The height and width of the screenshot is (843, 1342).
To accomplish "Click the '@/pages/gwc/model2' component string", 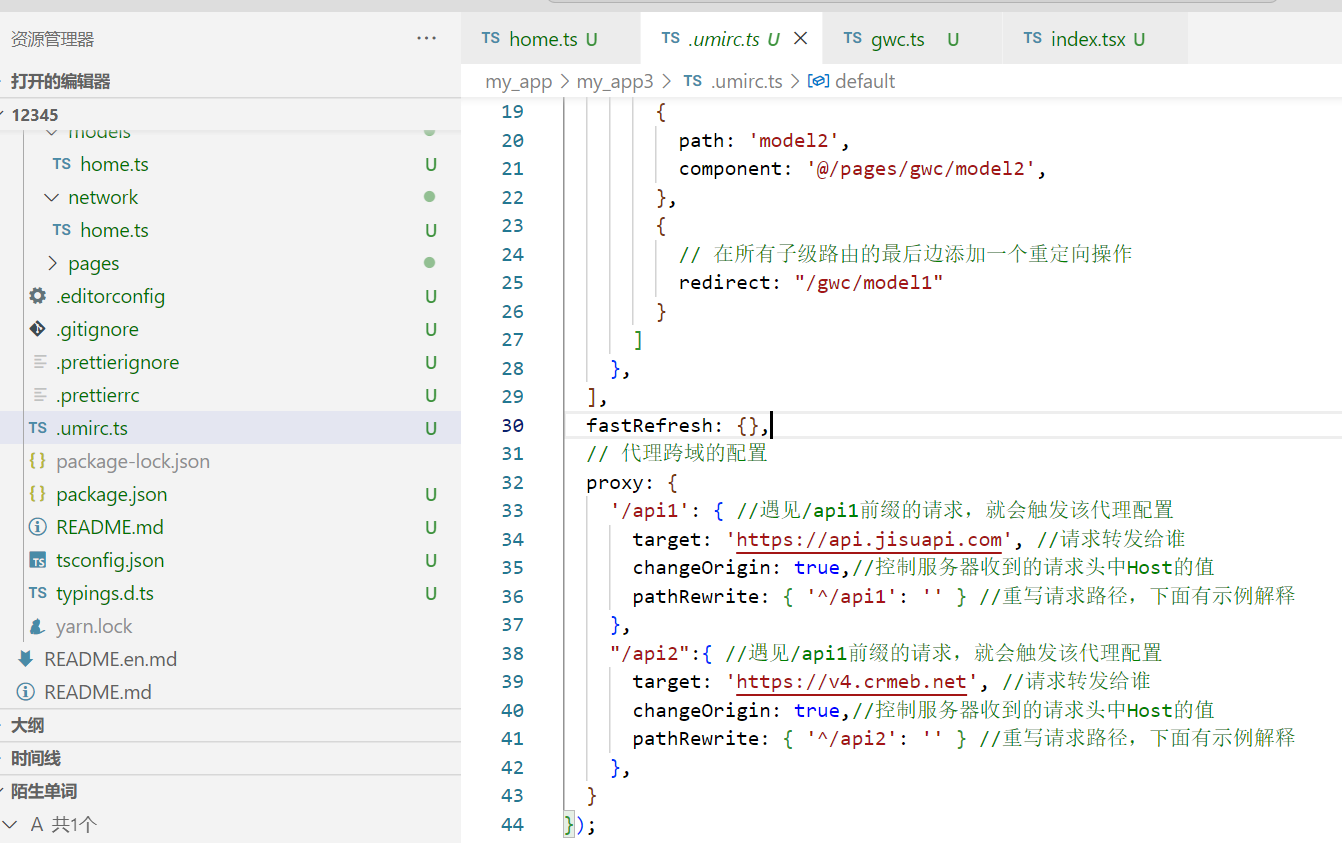I will tap(921, 169).
